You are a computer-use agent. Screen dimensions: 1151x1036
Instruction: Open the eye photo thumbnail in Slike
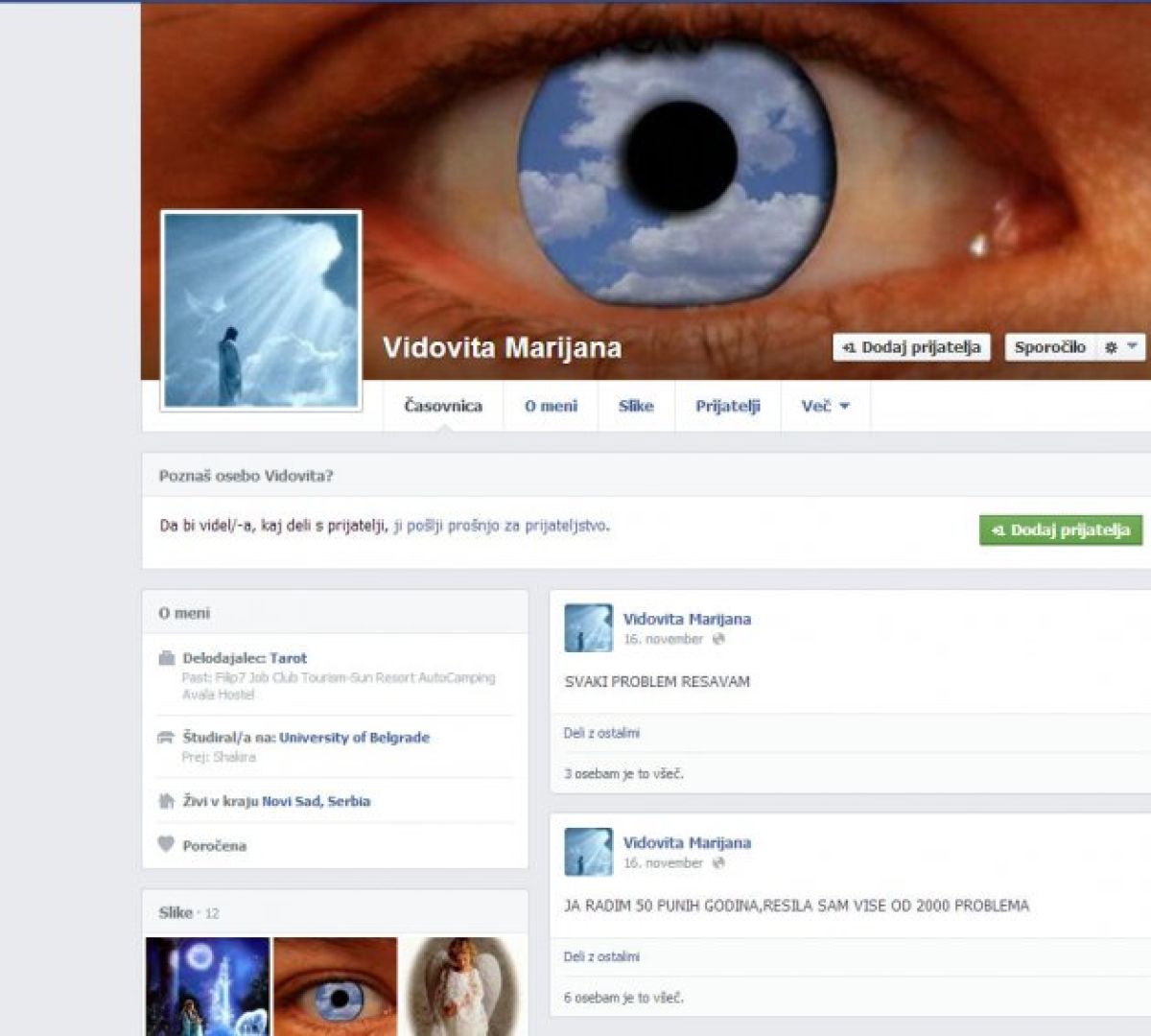click(335, 986)
